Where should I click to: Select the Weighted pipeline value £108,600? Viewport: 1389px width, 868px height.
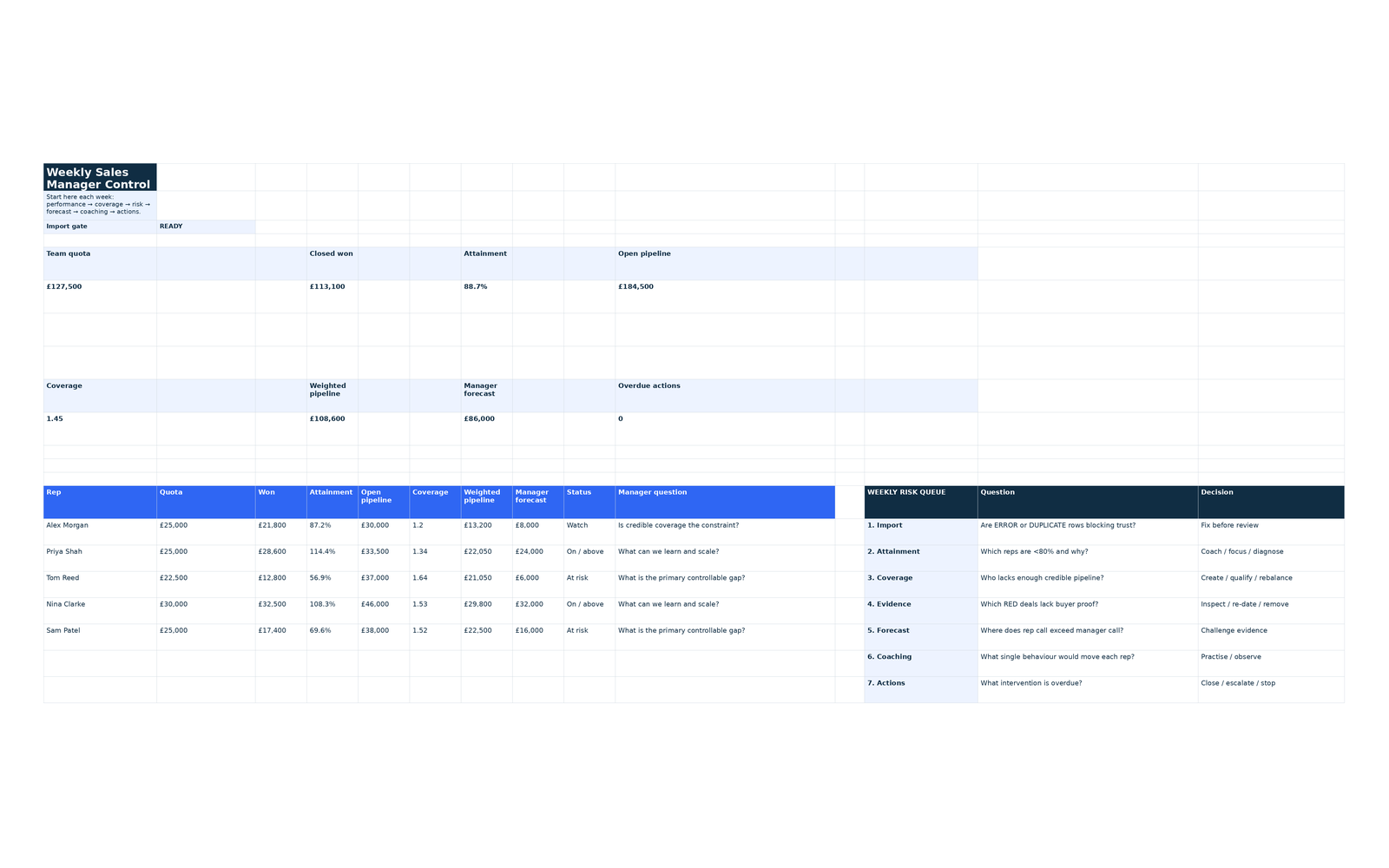click(x=332, y=428)
